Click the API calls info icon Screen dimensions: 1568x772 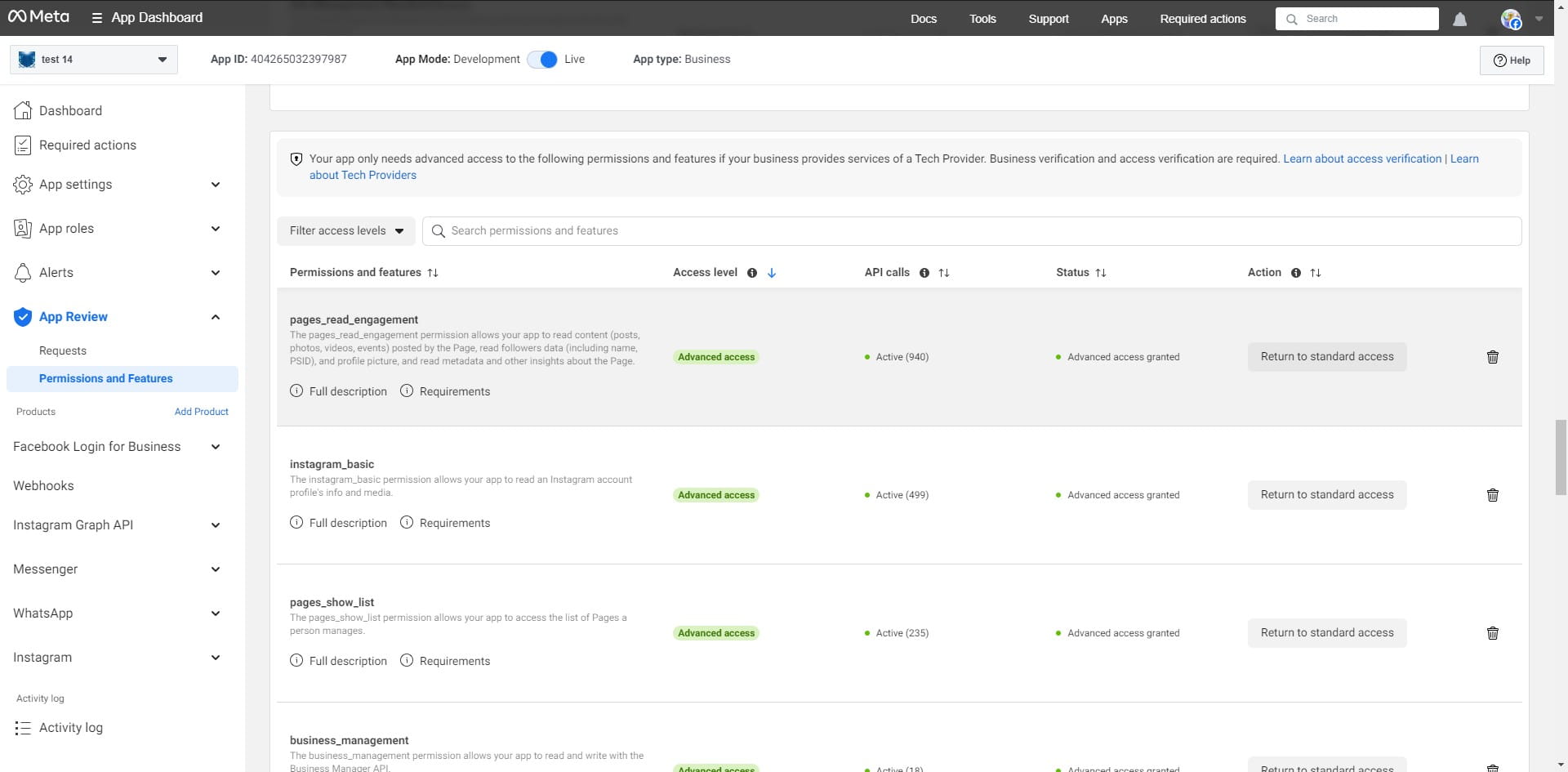pyautogui.click(x=924, y=273)
